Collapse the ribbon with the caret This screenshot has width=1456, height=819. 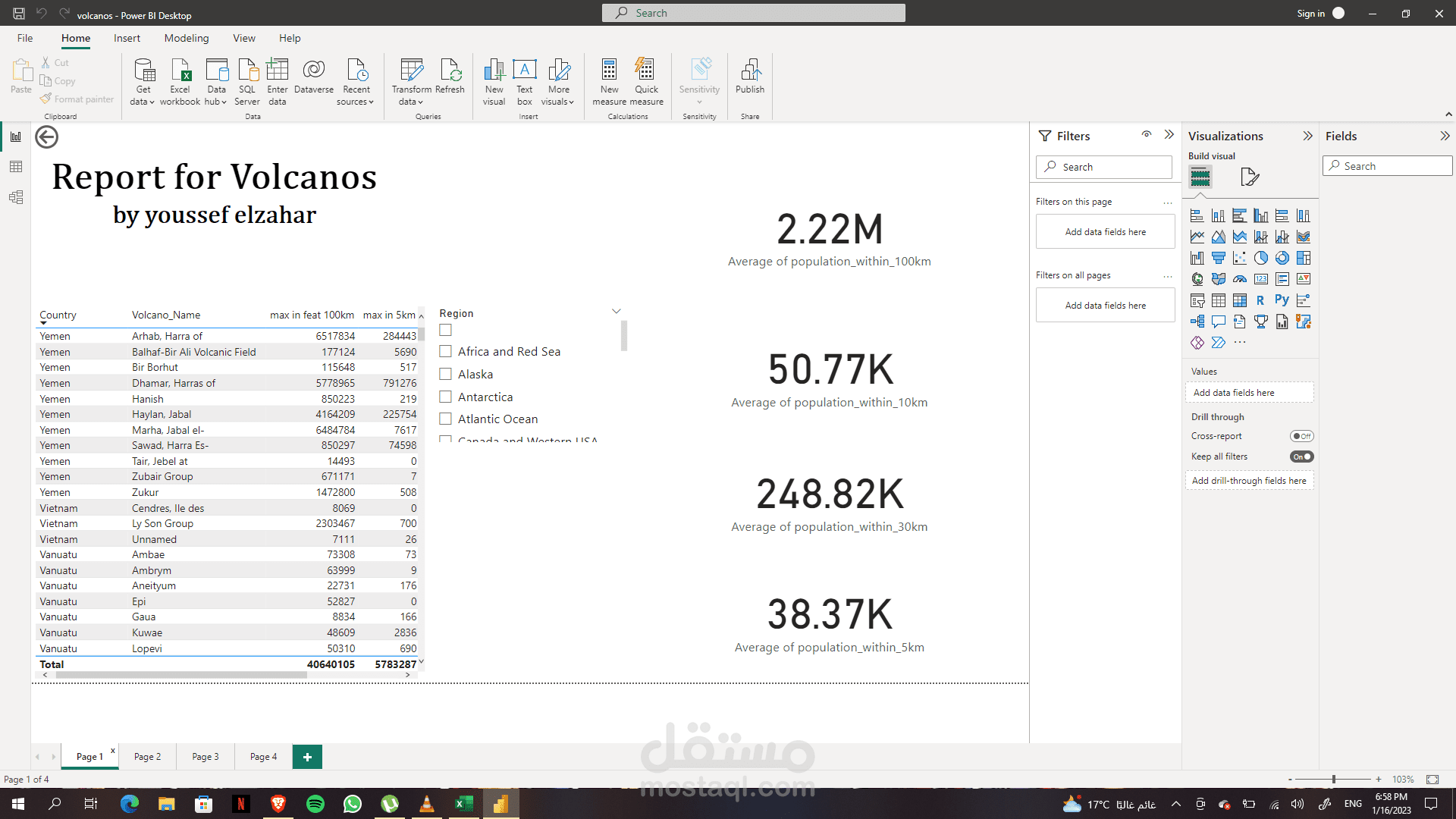pyautogui.click(x=1448, y=115)
